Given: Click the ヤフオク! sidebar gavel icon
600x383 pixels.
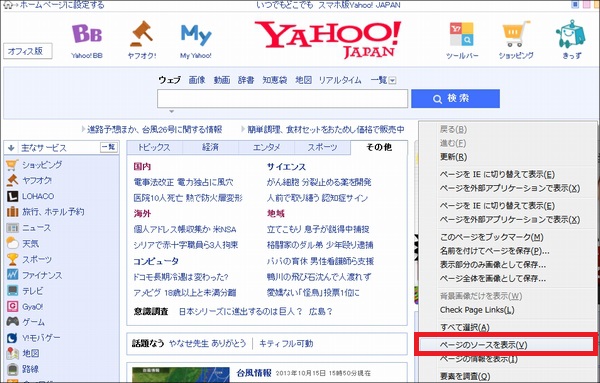Looking at the screenshot, I should pos(12,180).
